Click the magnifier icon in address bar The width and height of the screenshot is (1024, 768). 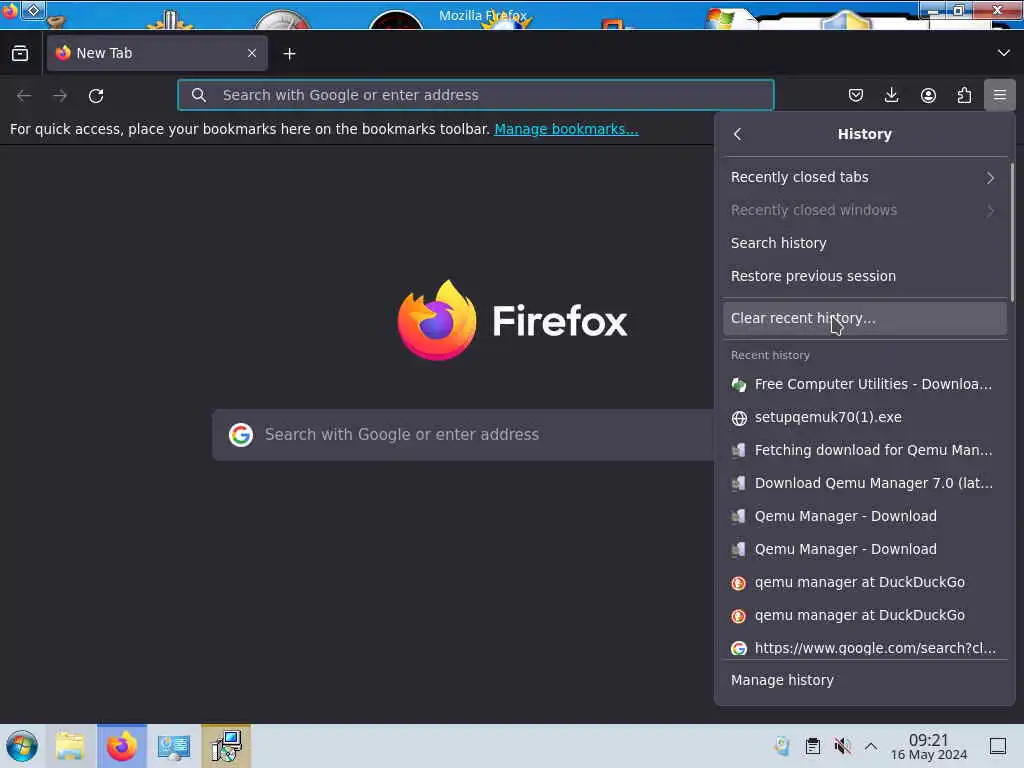coord(199,95)
